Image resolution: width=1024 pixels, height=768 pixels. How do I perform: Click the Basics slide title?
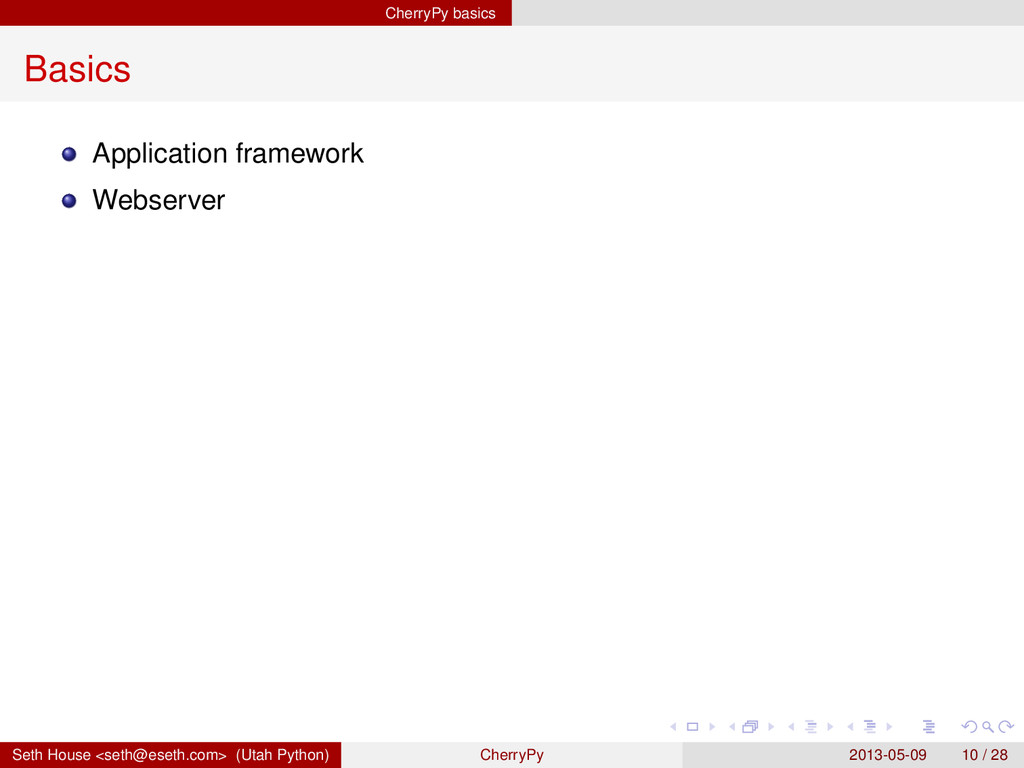(77, 69)
